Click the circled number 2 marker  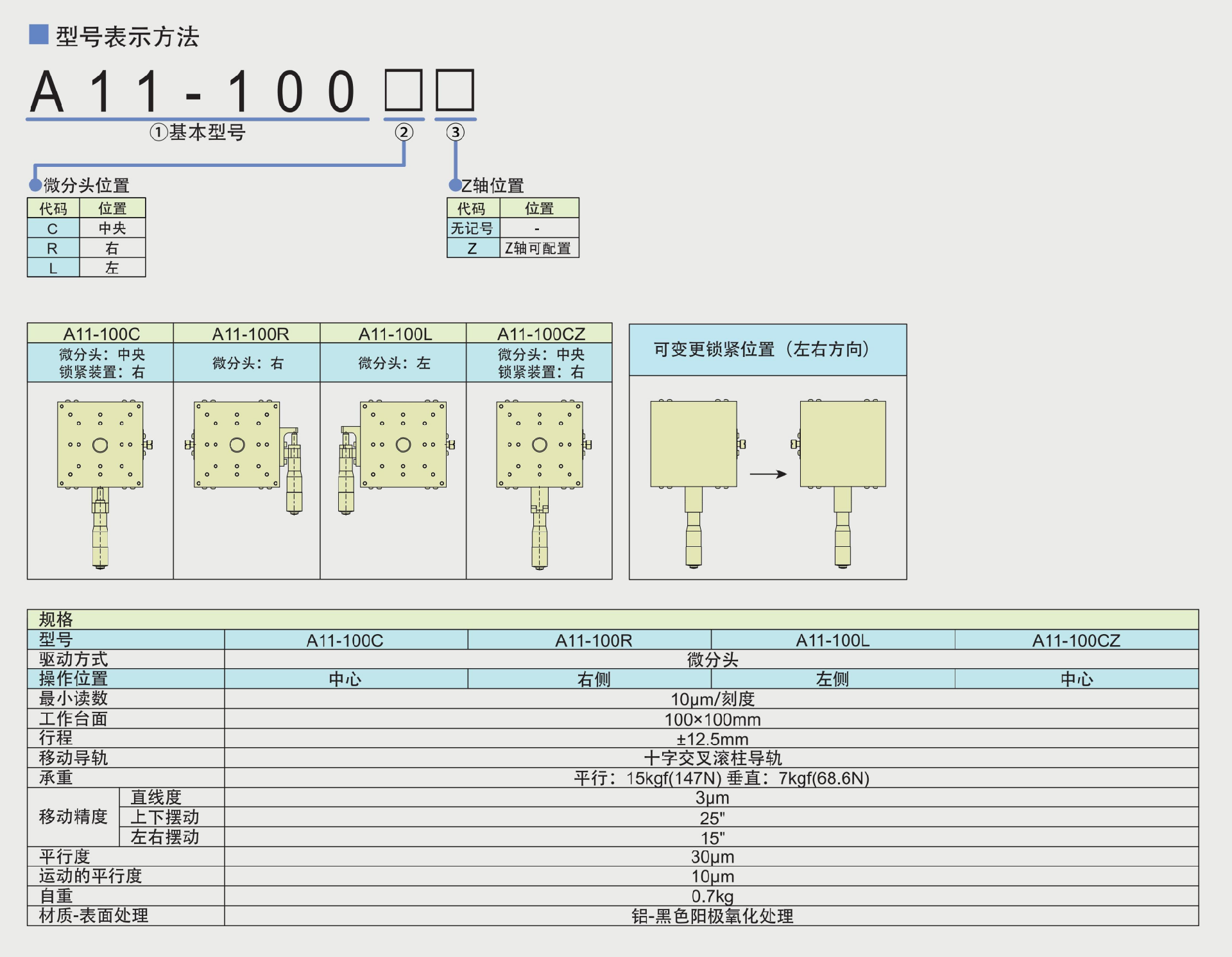[x=404, y=132]
